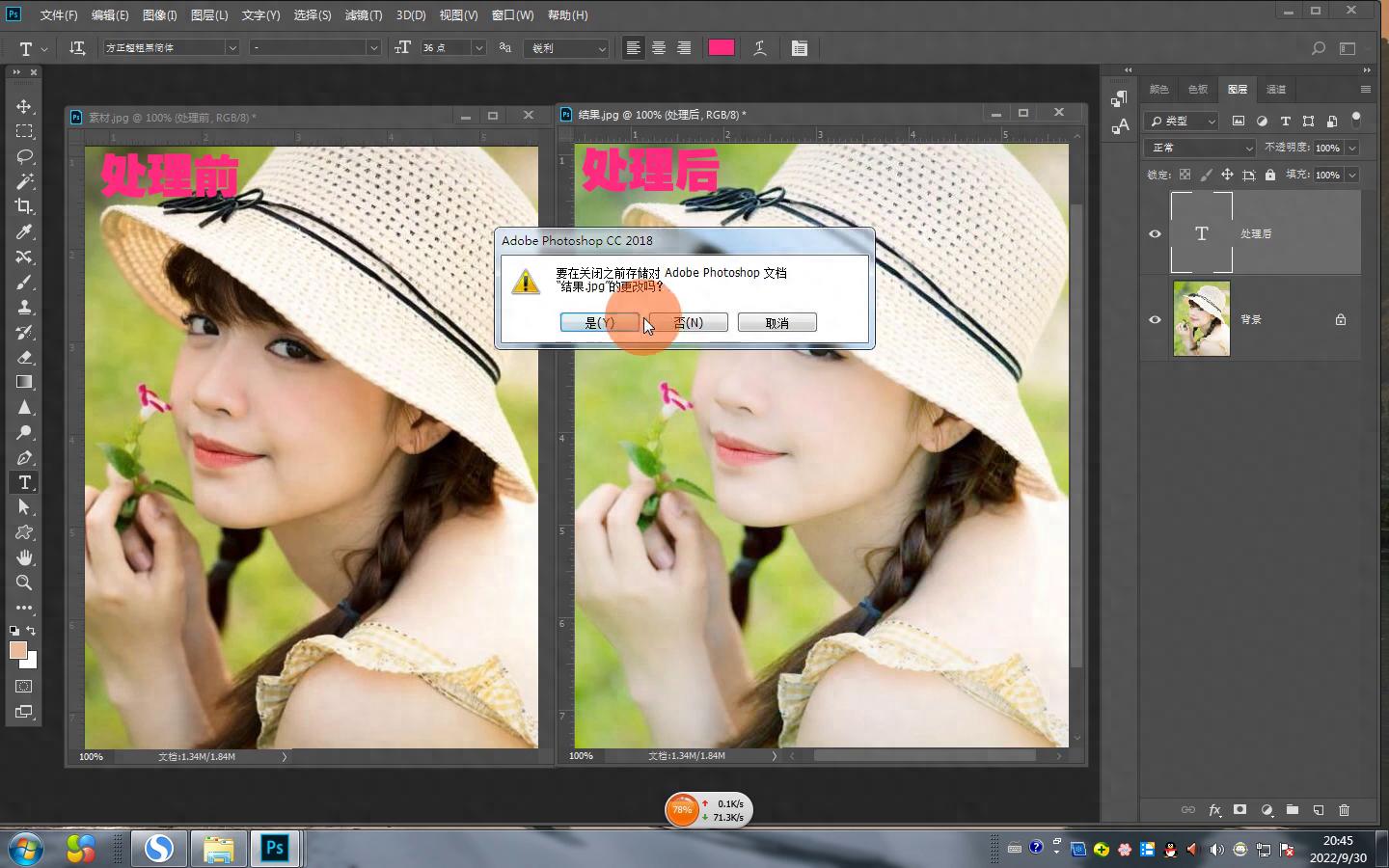1389x868 pixels.
Task: Select the Zoom tool
Action: (25, 583)
